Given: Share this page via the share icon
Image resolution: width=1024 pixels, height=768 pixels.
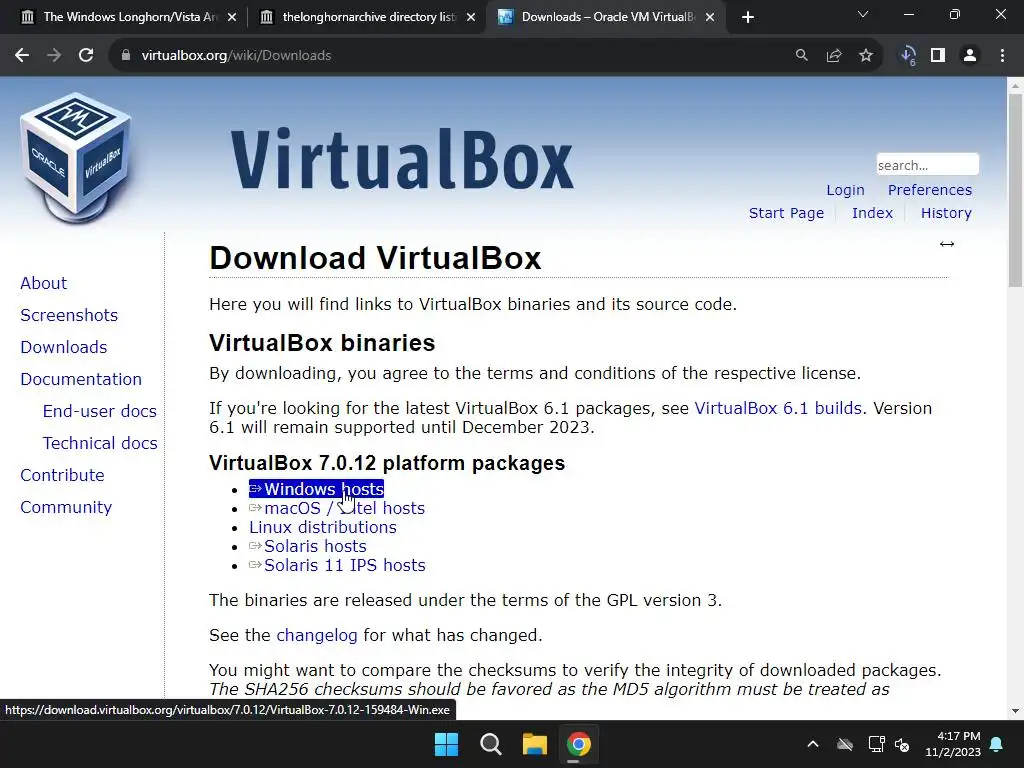Looking at the screenshot, I should click(834, 56).
